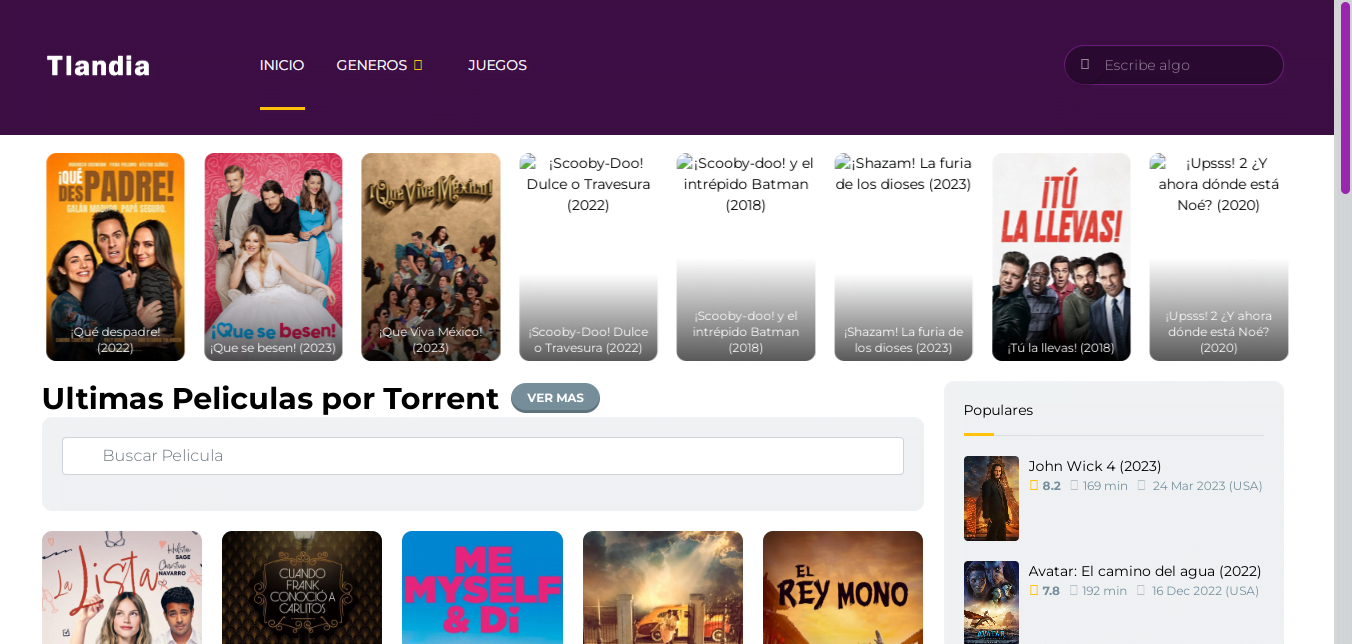Click the Avatar 192 min clock icon
The width and height of the screenshot is (1352, 644).
tap(1074, 590)
